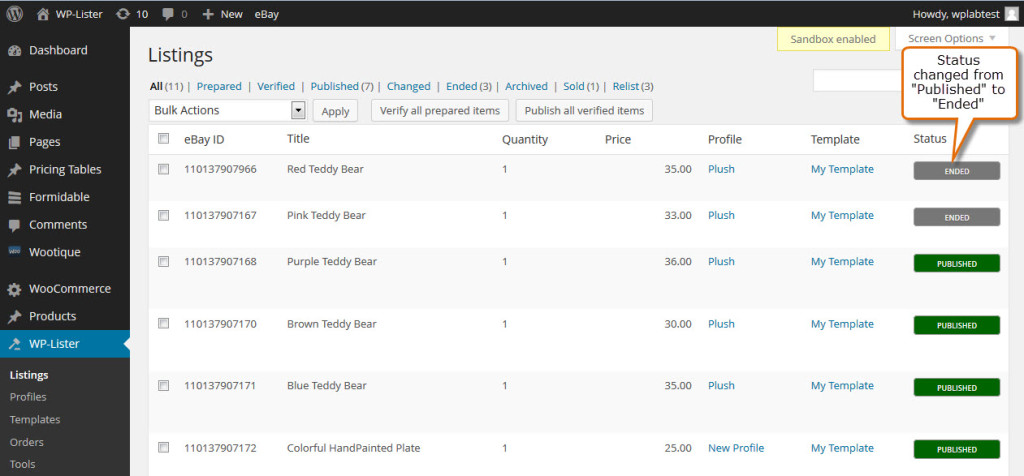Filter listings by Archived
This screenshot has width=1024, height=476.
(526, 86)
